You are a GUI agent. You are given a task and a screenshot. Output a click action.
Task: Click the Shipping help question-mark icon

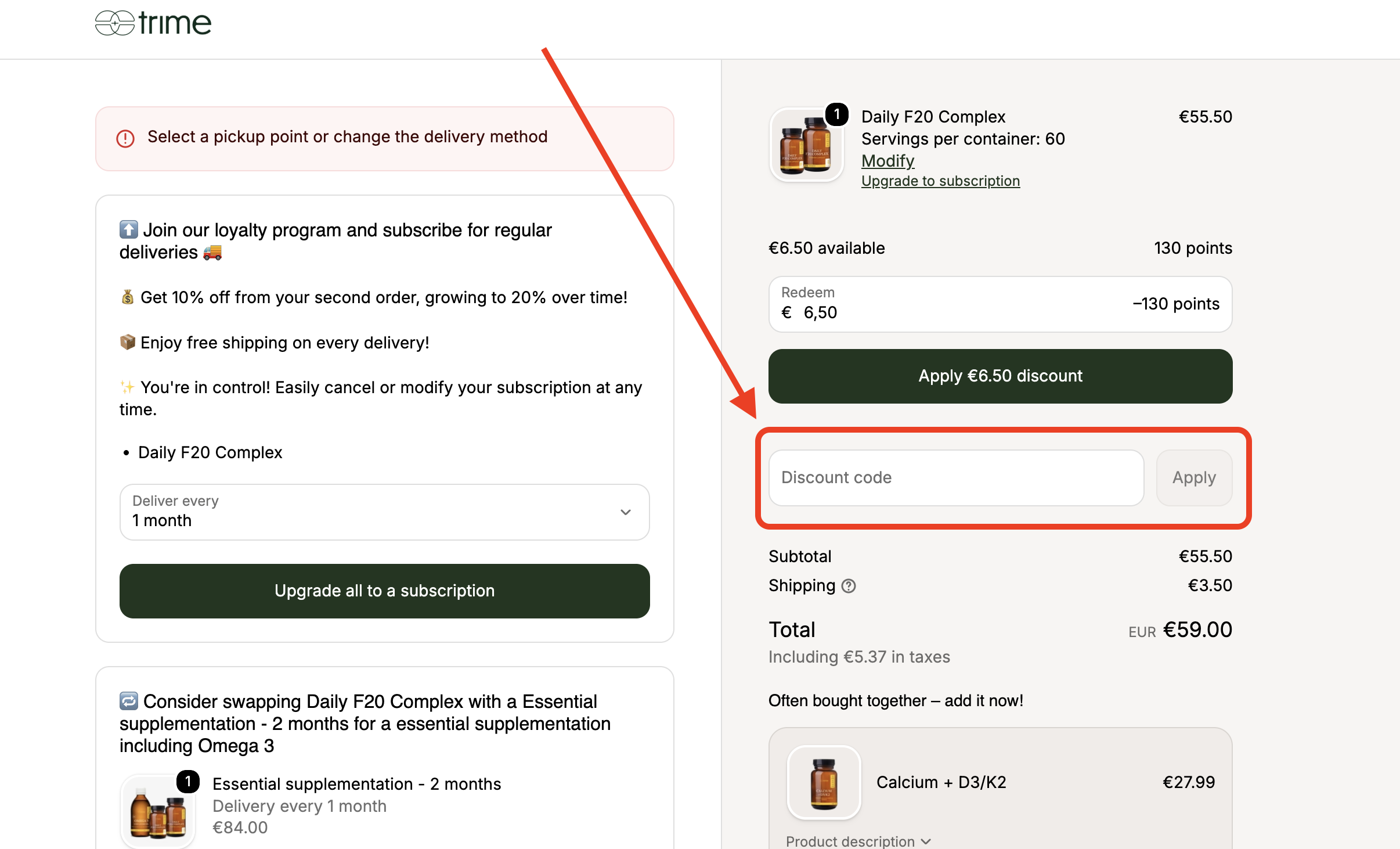pos(849,586)
